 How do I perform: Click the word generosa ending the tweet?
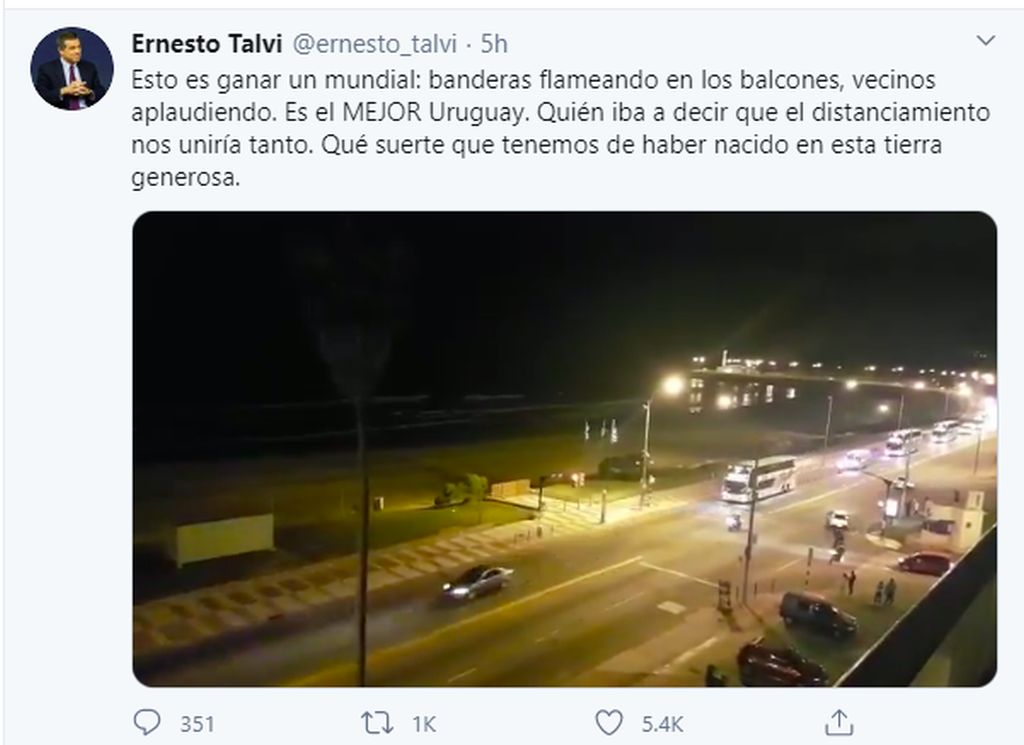click(185, 177)
